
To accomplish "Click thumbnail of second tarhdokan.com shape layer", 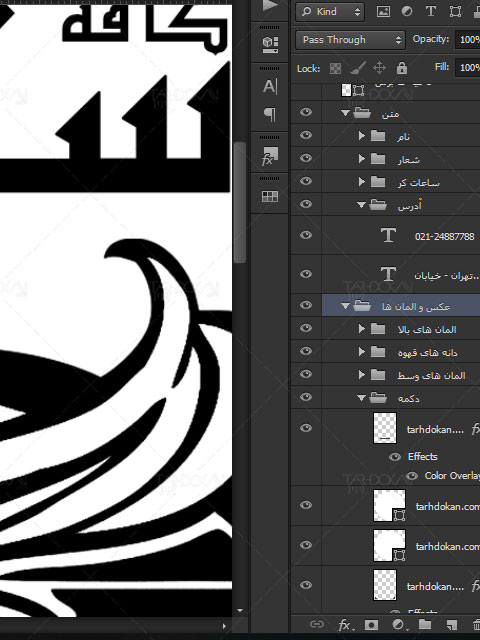I will (x=389, y=546).
